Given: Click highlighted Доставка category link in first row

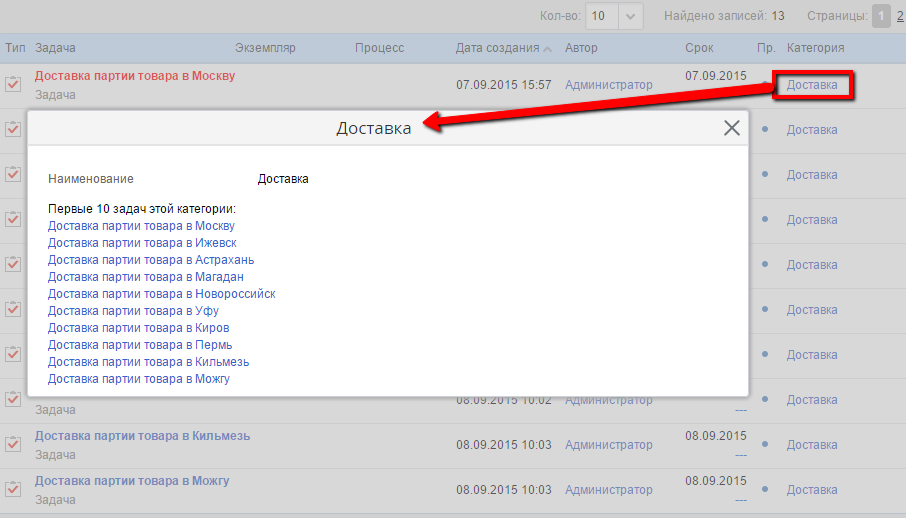Looking at the screenshot, I should click(812, 85).
